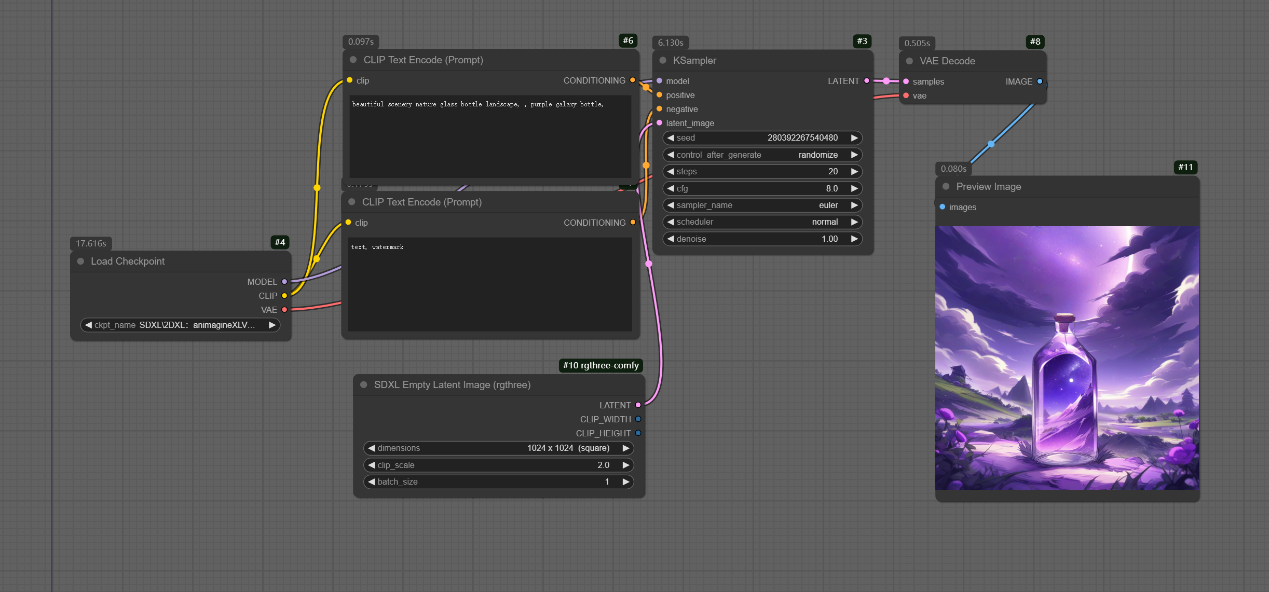1269x592 pixels.
Task: Click the purple bottle preview image
Action: (1066, 357)
